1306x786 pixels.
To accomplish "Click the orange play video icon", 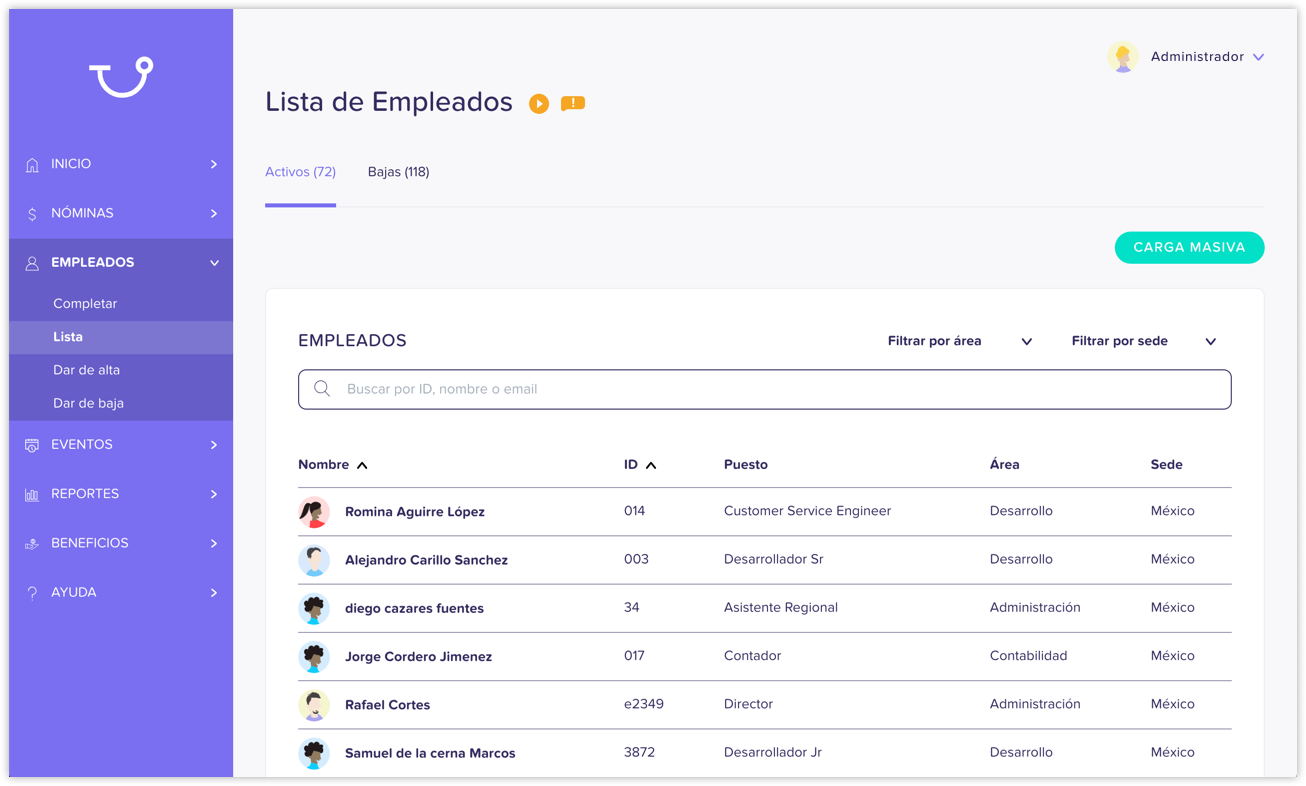I will (x=539, y=104).
